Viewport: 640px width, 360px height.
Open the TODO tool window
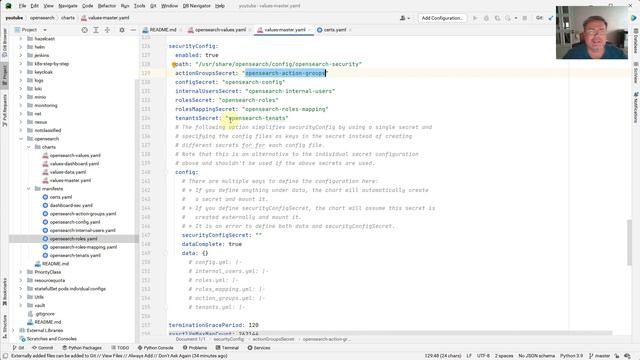click(120, 348)
